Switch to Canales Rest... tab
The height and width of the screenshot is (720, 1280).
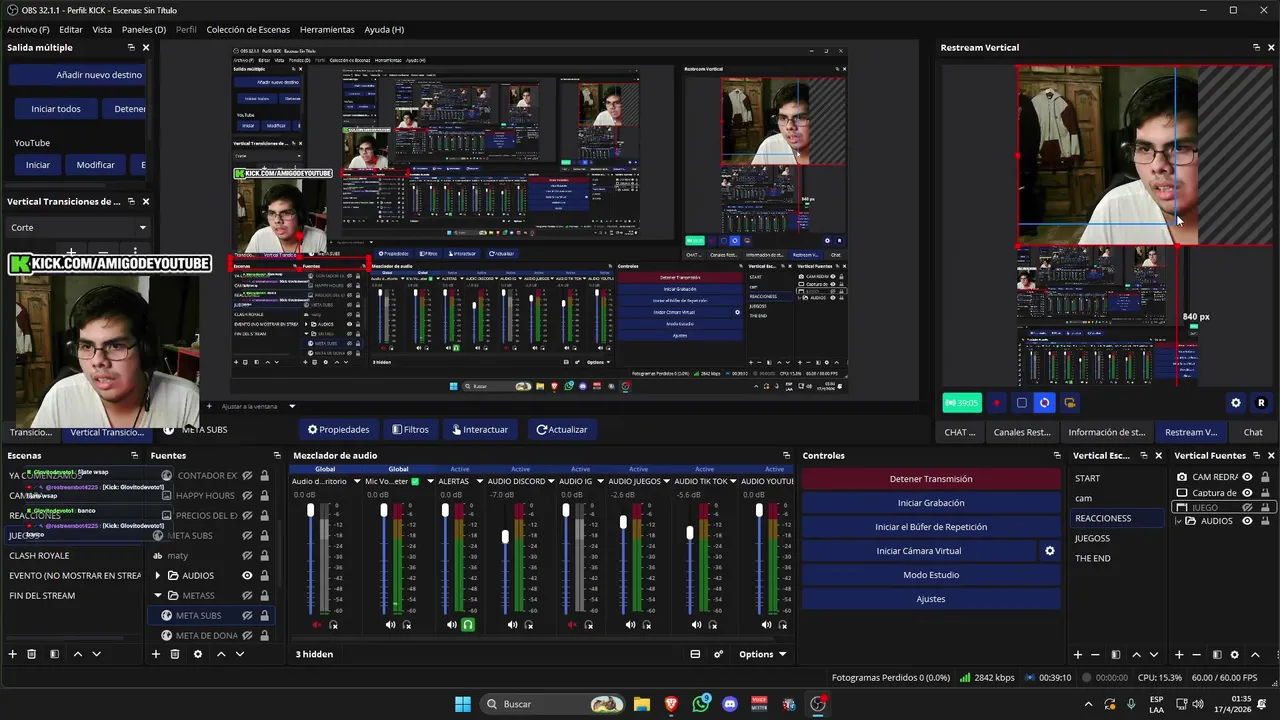(1022, 432)
